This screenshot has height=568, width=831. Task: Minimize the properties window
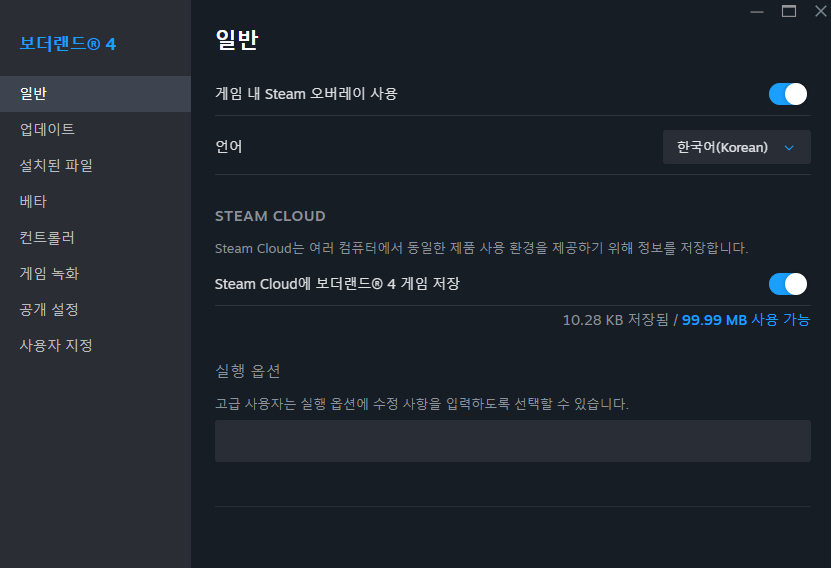pos(757,11)
